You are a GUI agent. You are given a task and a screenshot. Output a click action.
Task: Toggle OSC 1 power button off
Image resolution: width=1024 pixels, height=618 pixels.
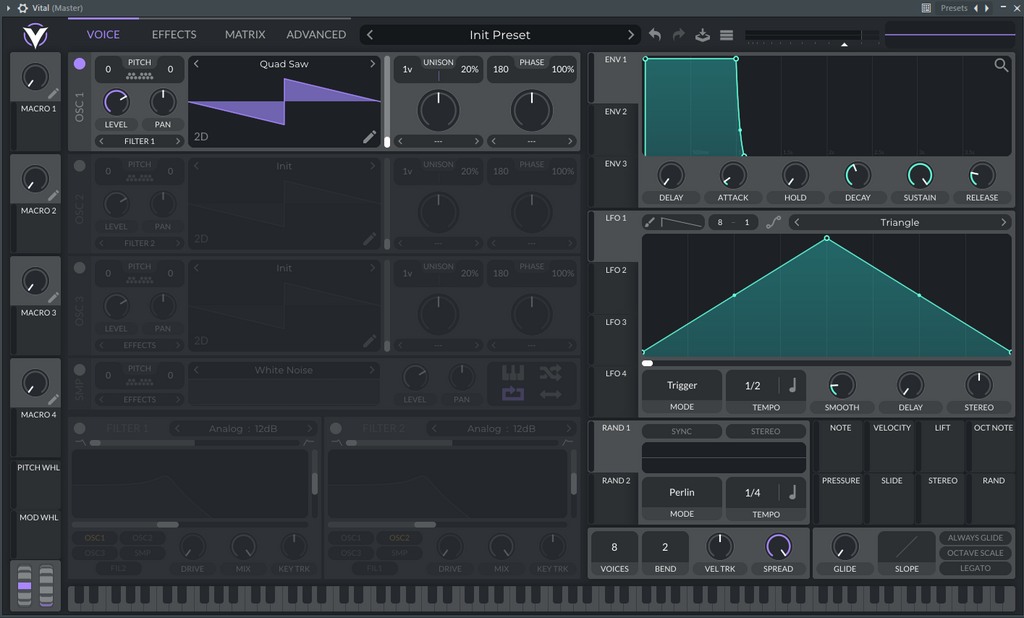[x=80, y=63]
